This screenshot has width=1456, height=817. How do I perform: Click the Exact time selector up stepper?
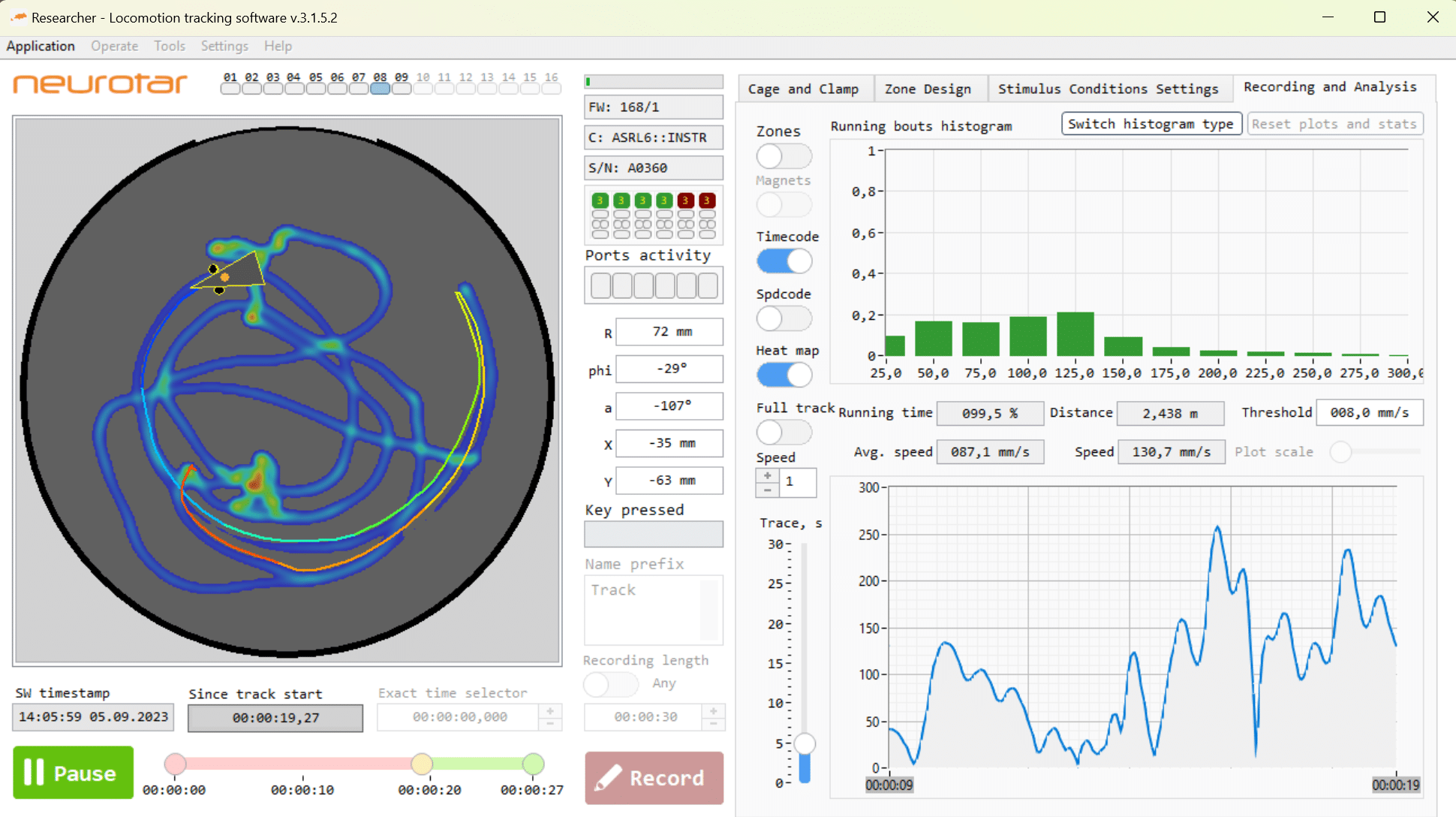coord(550,711)
